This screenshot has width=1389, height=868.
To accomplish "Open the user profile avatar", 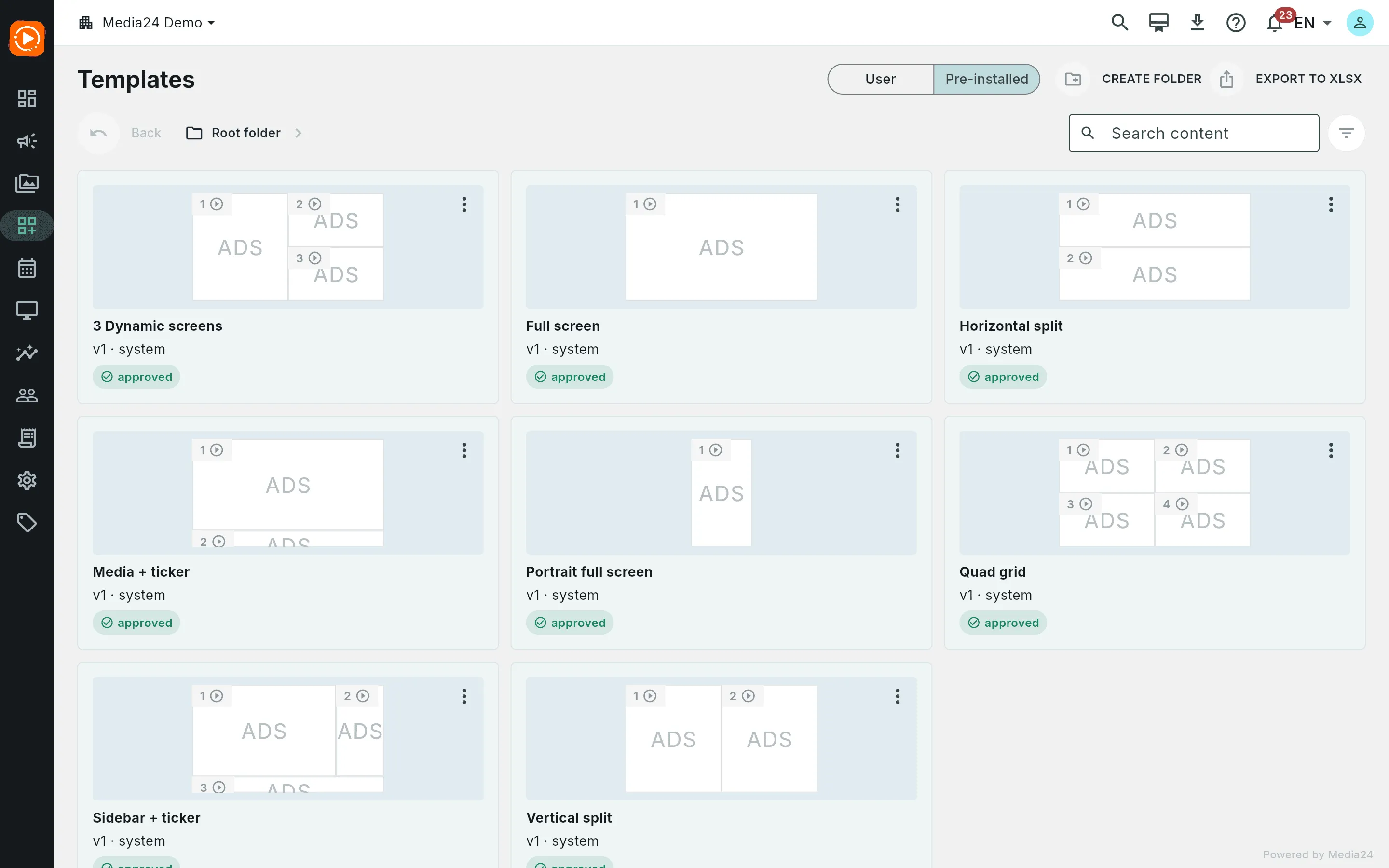I will pos(1360,22).
